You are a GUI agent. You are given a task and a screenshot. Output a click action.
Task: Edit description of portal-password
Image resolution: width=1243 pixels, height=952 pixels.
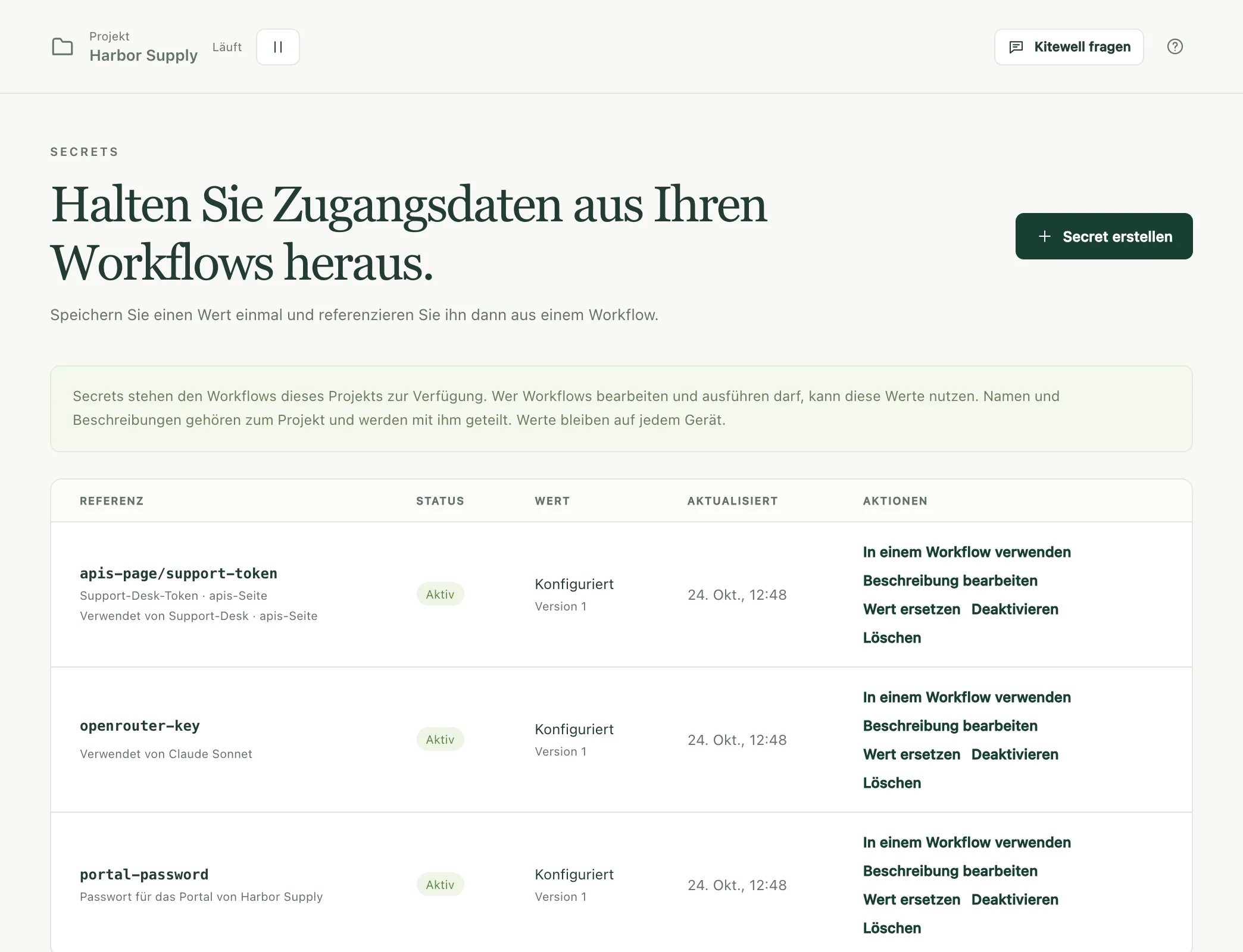[x=950, y=871]
